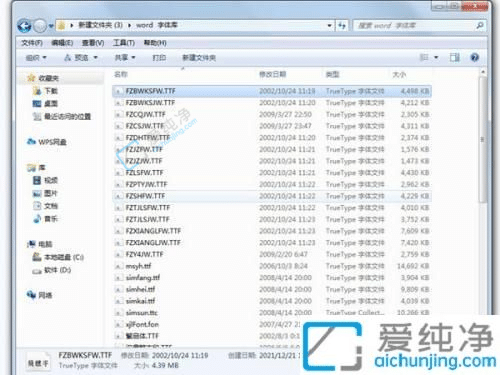Open the arrow next to 预览 button
The width and height of the screenshot is (500, 375).
pos(95,58)
